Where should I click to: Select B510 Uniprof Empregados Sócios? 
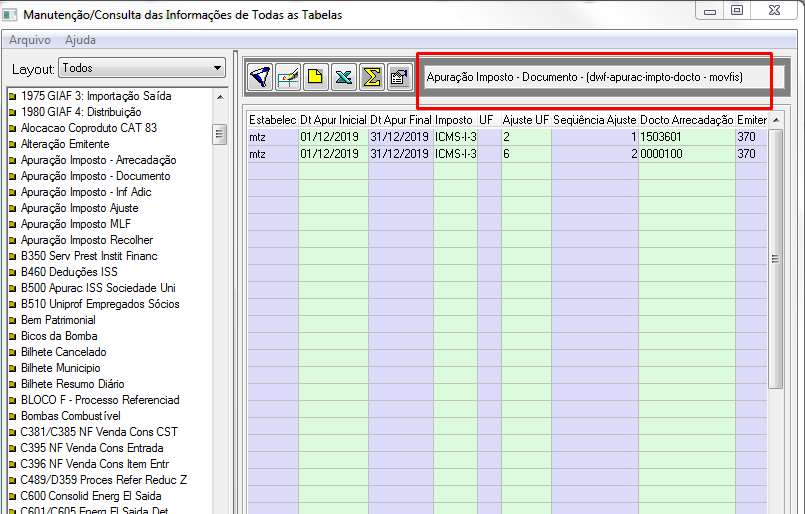(x=100, y=304)
